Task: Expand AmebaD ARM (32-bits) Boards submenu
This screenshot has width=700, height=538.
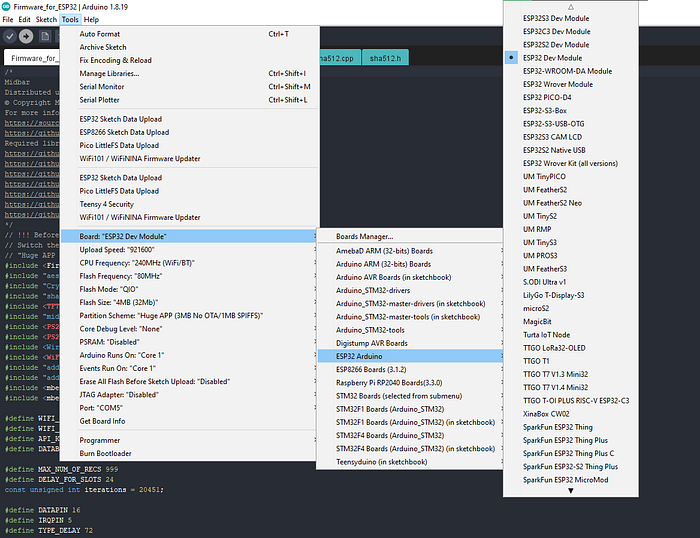Action: [410, 251]
